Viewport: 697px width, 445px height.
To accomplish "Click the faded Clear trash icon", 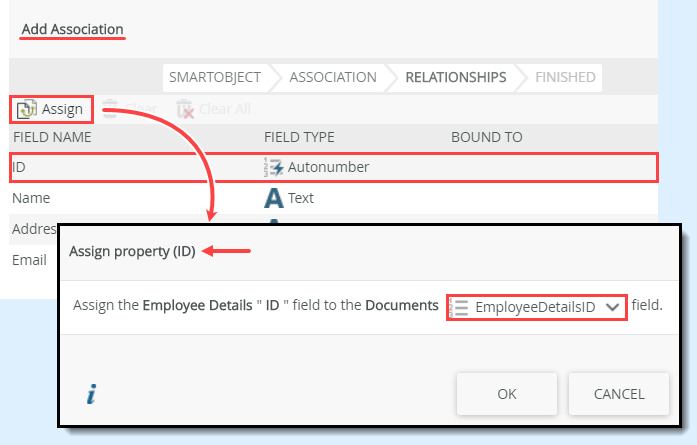I will pyautogui.click(x=112, y=109).
